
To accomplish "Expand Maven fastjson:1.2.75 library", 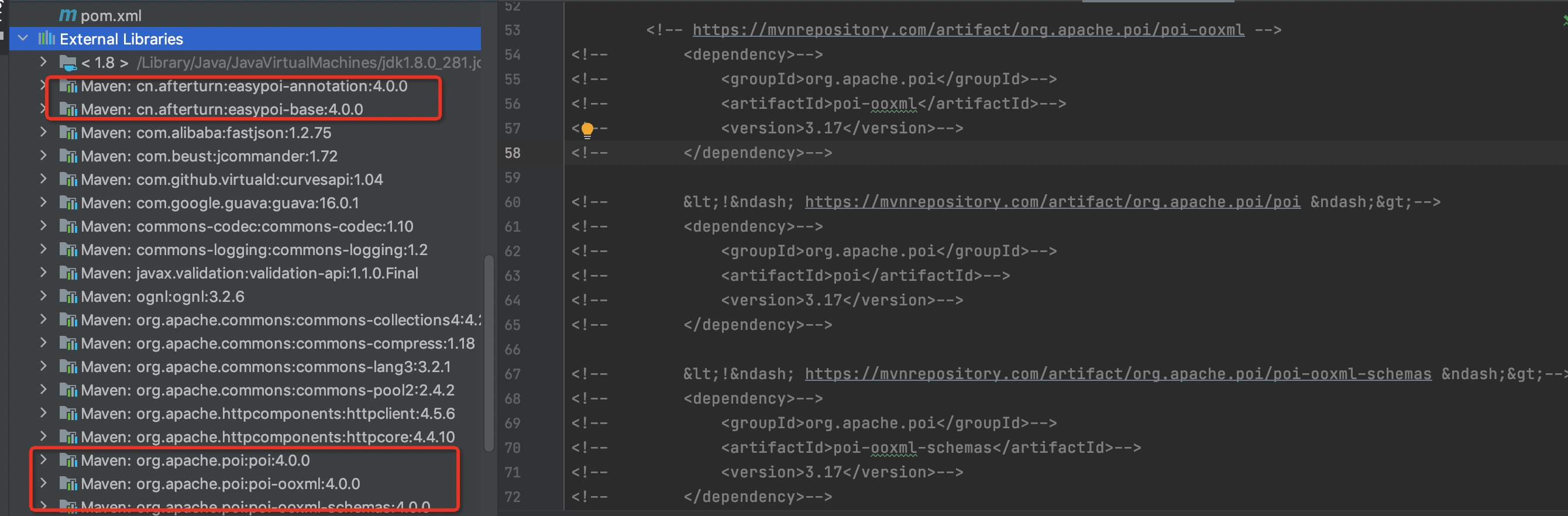I will point(43,132).
